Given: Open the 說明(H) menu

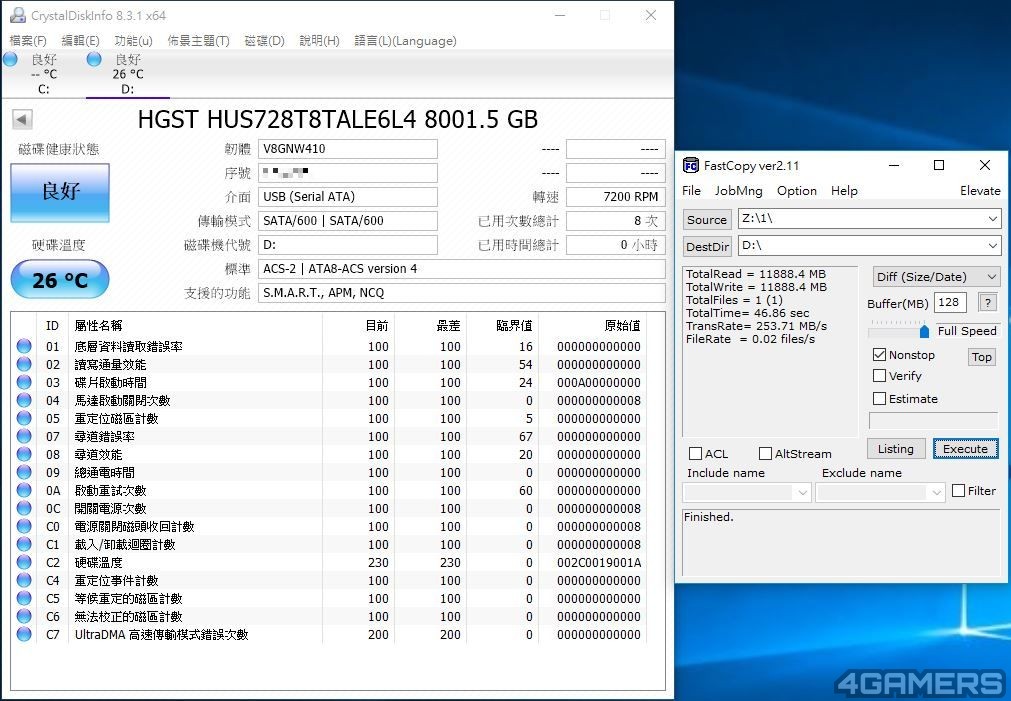Looking at the screenshot, I should (319, 41).
